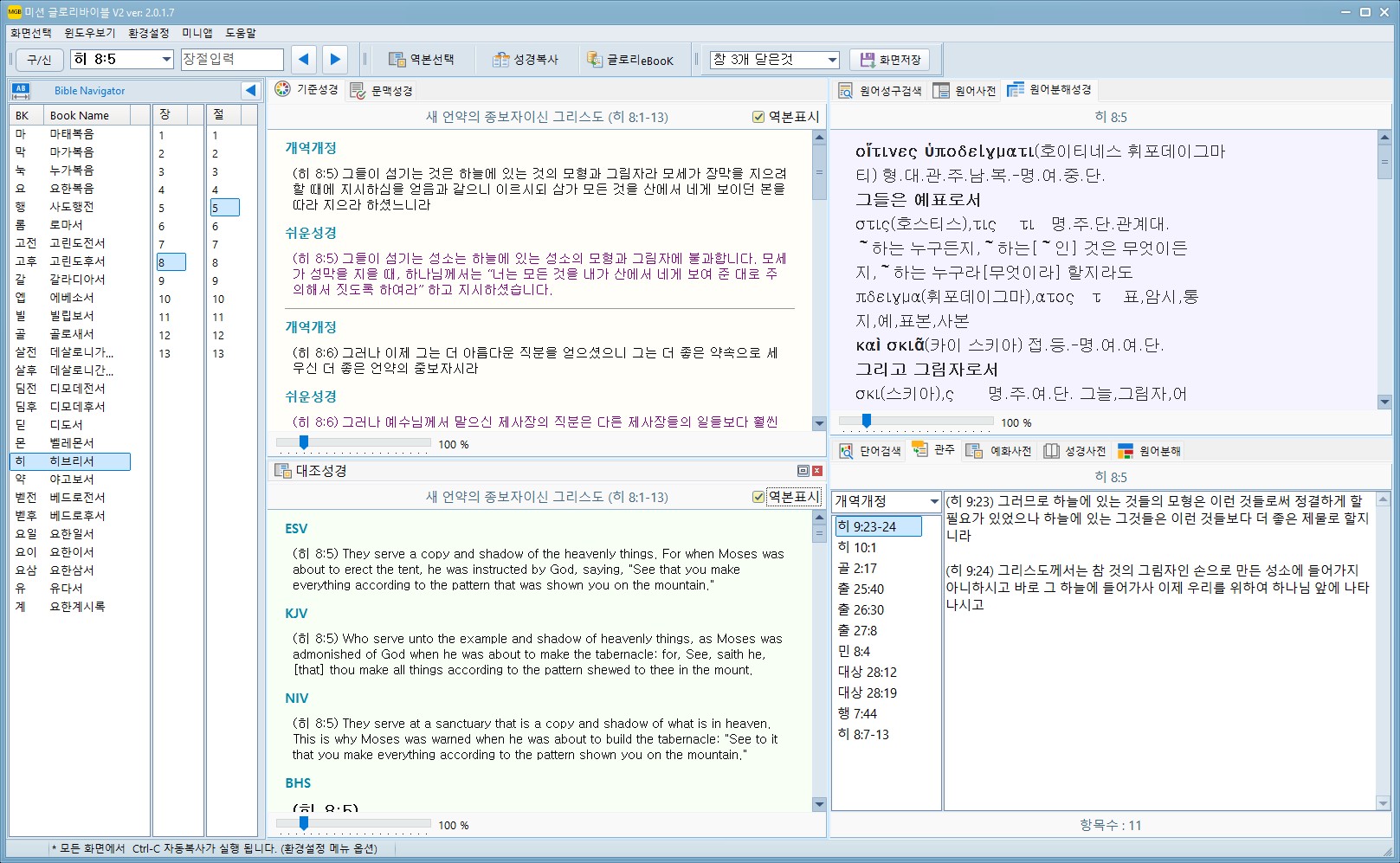This screenshot has width=1400, height=863.
Task: Toggle 역본표시 checkbox in the 대조성경 panel
Action: click(x=758, y=497)
